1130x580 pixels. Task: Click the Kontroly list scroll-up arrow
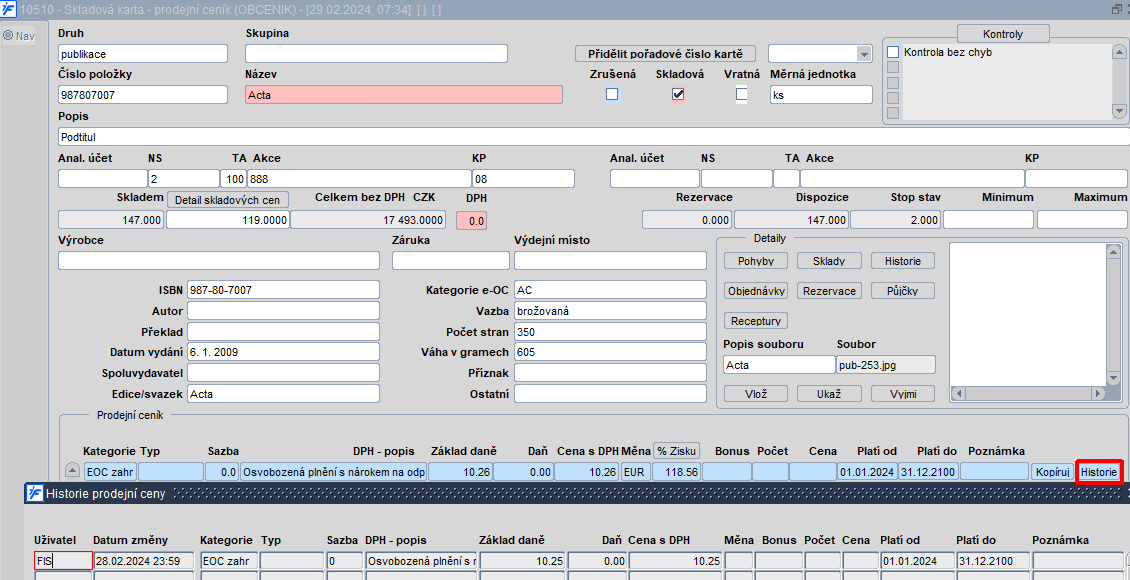point(1118,52)
